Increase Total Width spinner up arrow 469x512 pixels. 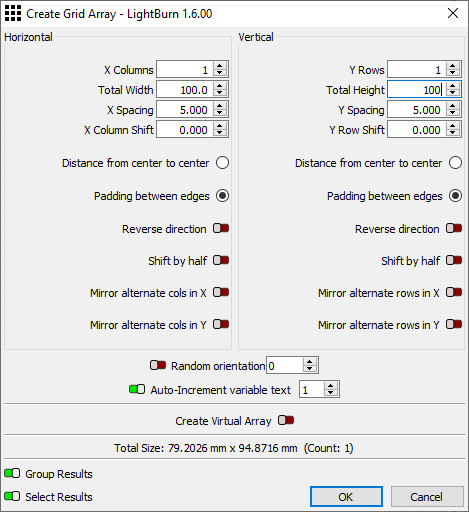(219, 86)
